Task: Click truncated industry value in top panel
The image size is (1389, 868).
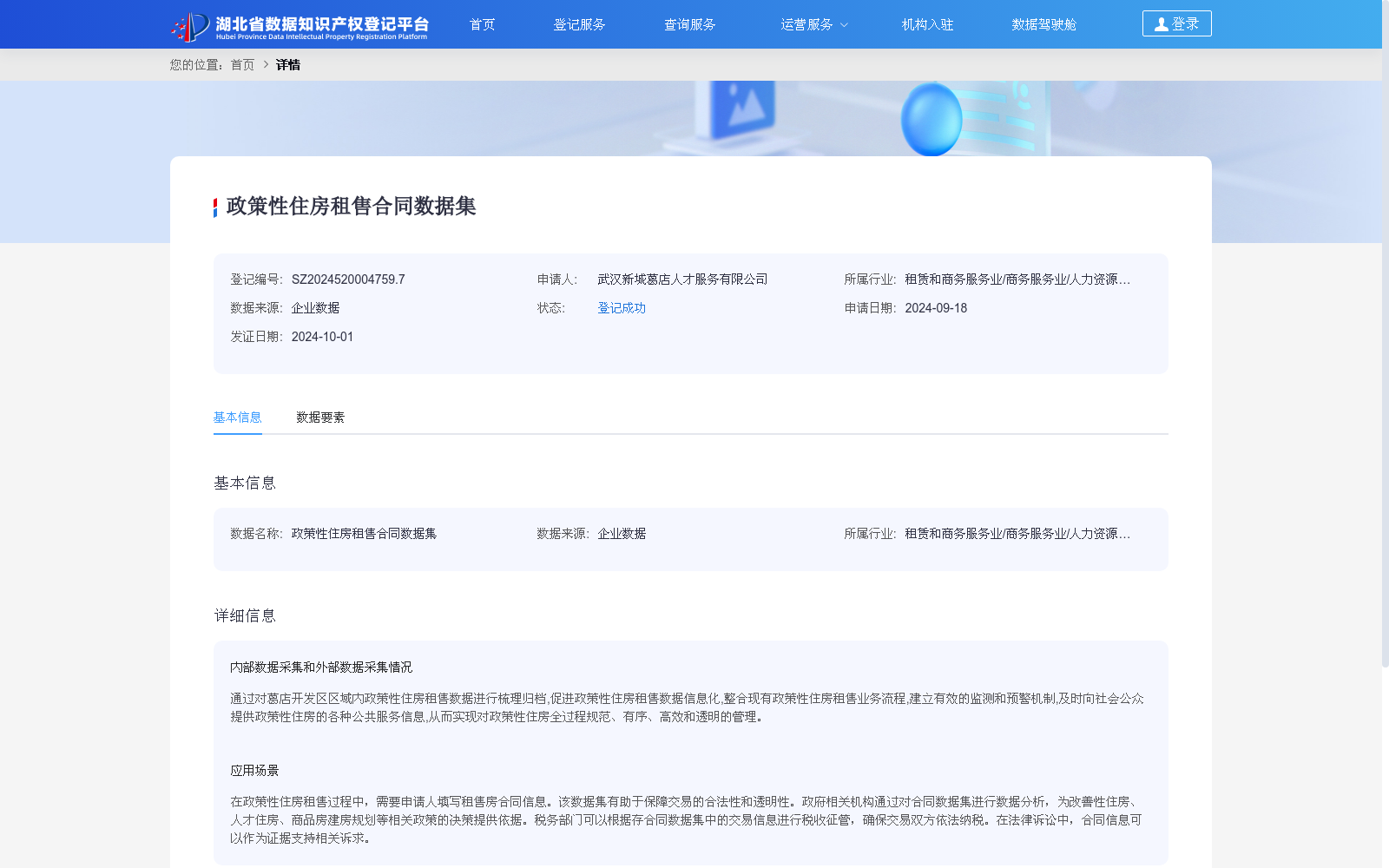Action: point(1017,279)
